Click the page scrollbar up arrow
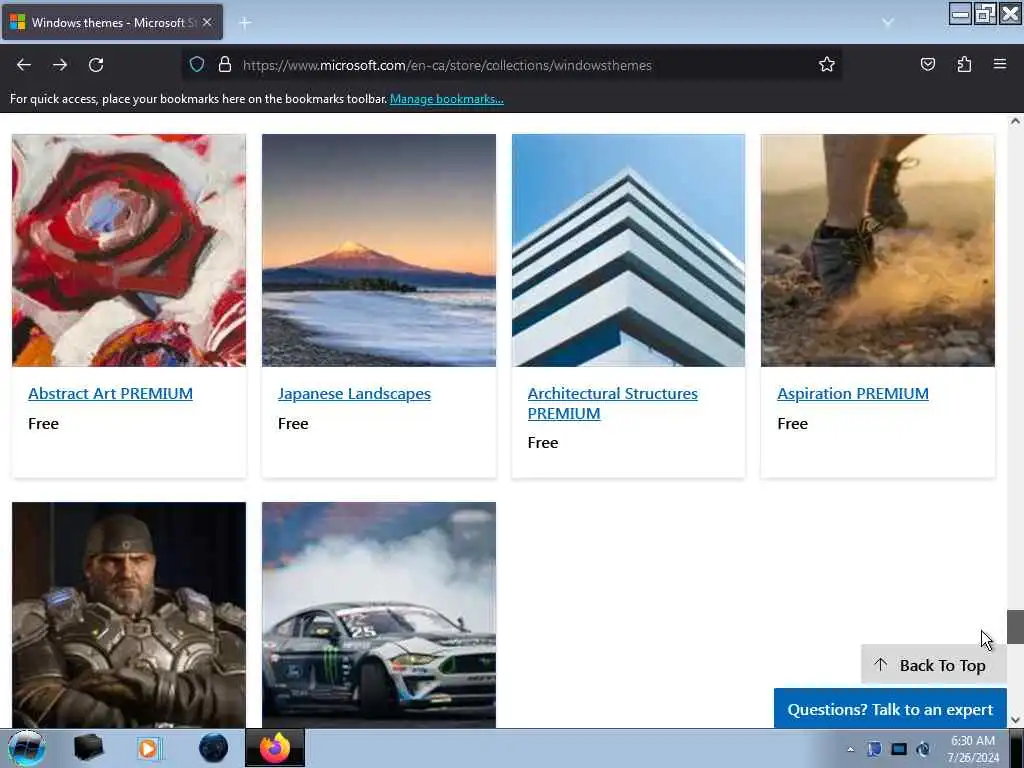1024x768 pixels. pos(1015,121)
